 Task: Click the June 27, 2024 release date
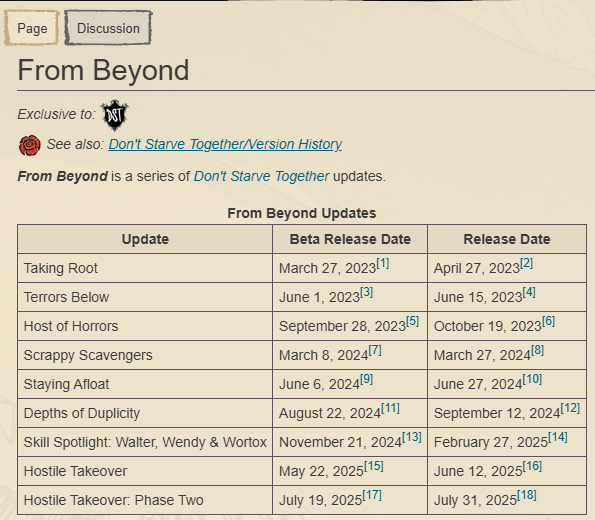478,384
